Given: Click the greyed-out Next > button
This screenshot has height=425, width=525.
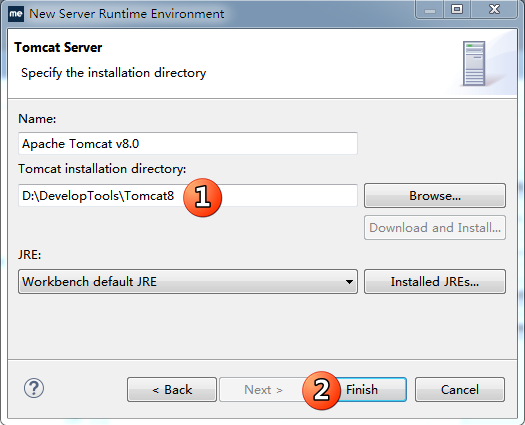Looking at the screenshot, I should [263, 389].
